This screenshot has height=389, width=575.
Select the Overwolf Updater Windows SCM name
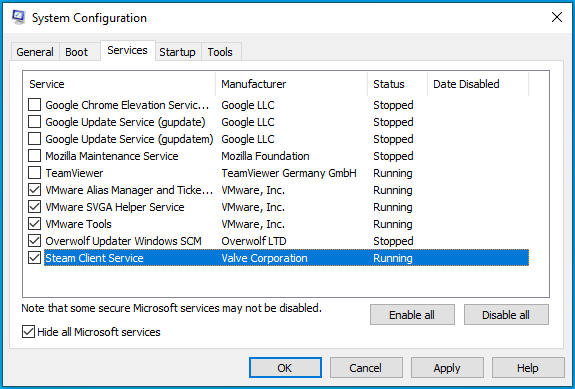click(124, 241)
